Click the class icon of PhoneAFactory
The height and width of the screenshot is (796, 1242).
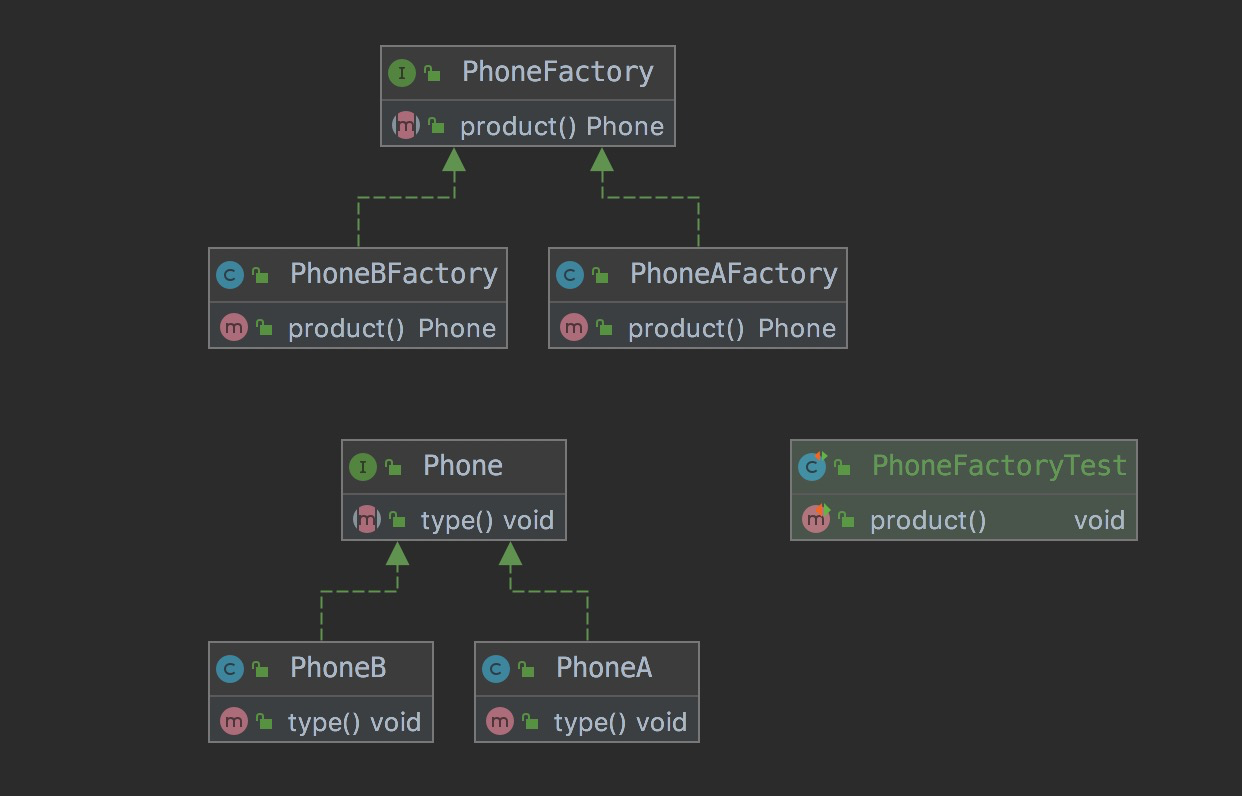pos(570,275)
